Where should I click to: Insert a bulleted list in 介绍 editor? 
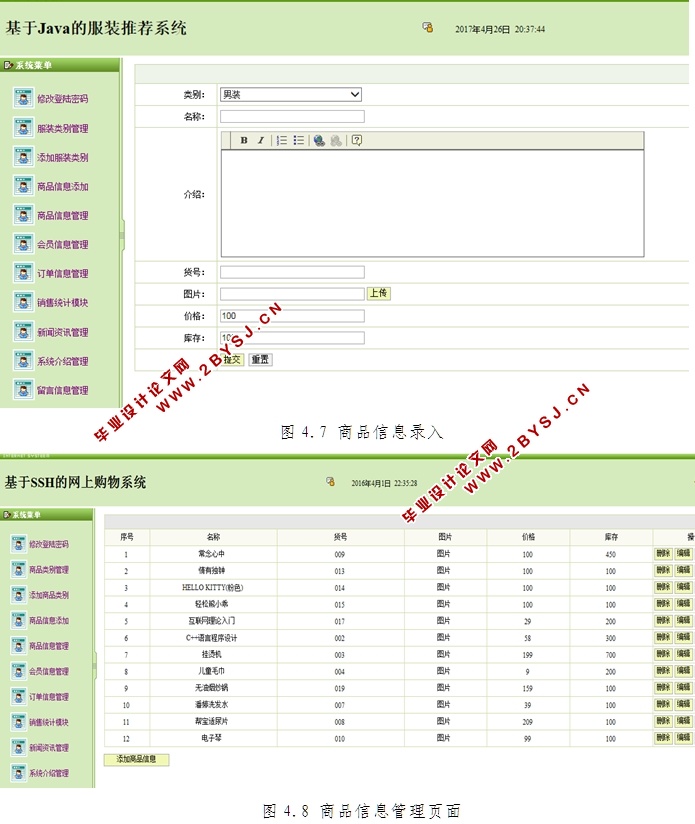tap(299, 140)
